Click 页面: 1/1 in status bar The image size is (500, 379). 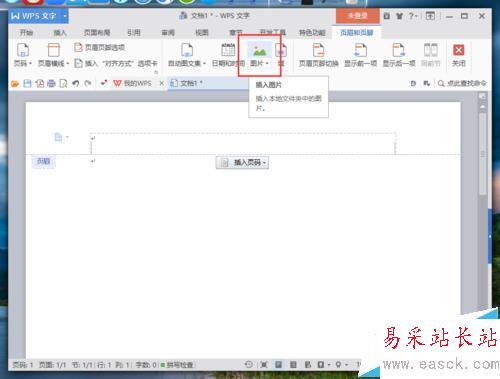click(x=52, y=365)
